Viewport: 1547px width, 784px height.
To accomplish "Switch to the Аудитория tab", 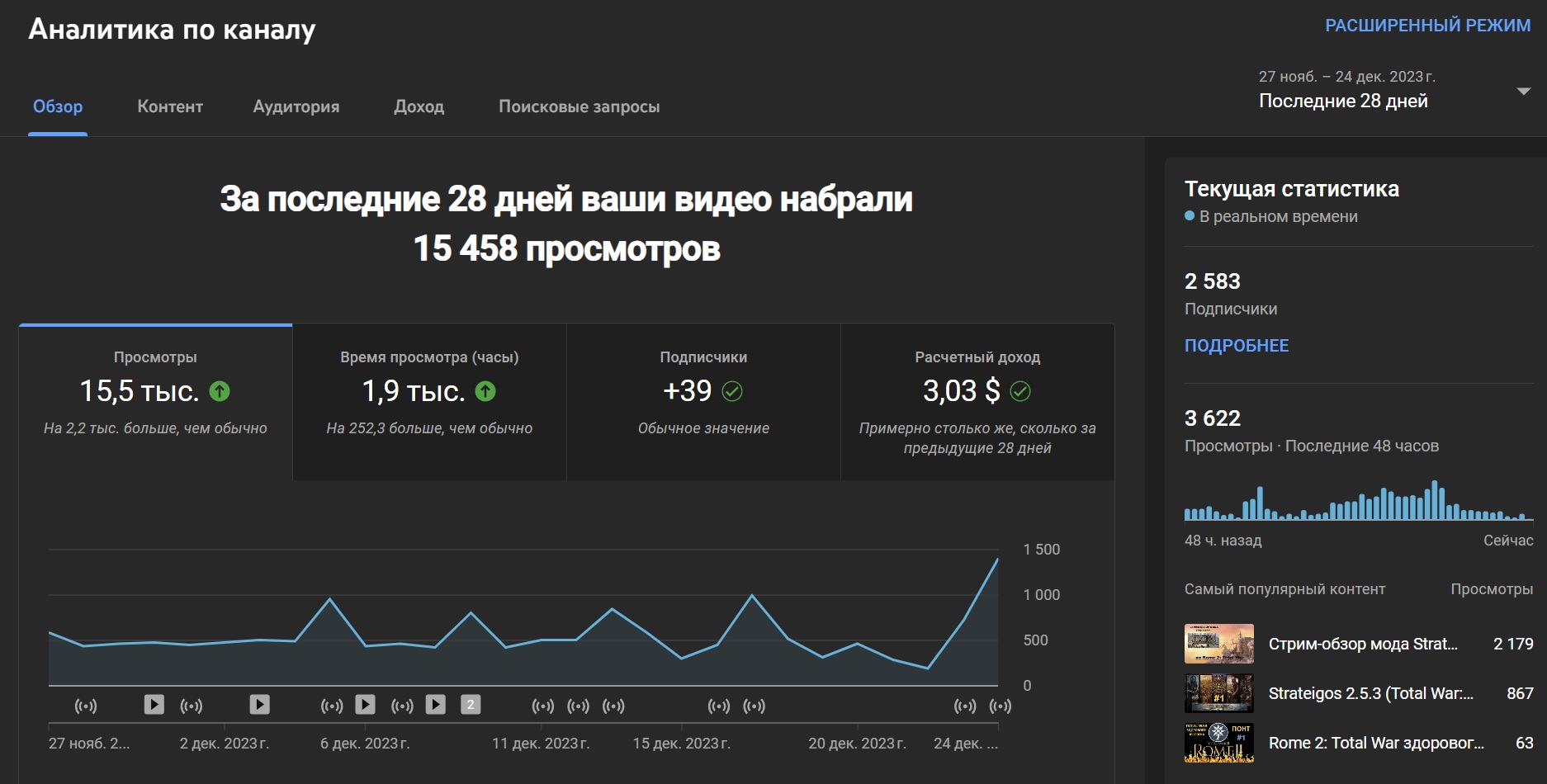I will click(296, 106).
